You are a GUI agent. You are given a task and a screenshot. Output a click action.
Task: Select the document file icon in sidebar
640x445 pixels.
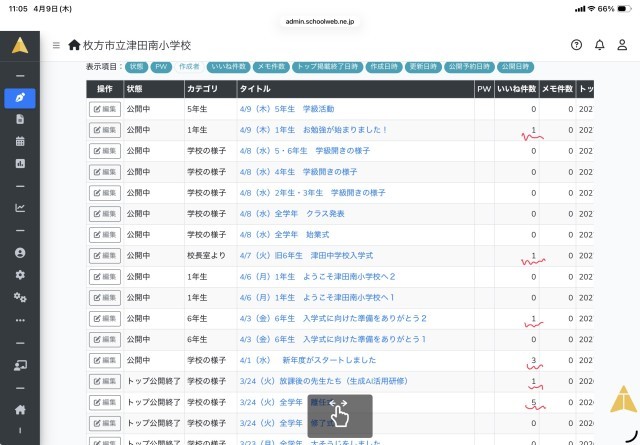tap(20, 119)
